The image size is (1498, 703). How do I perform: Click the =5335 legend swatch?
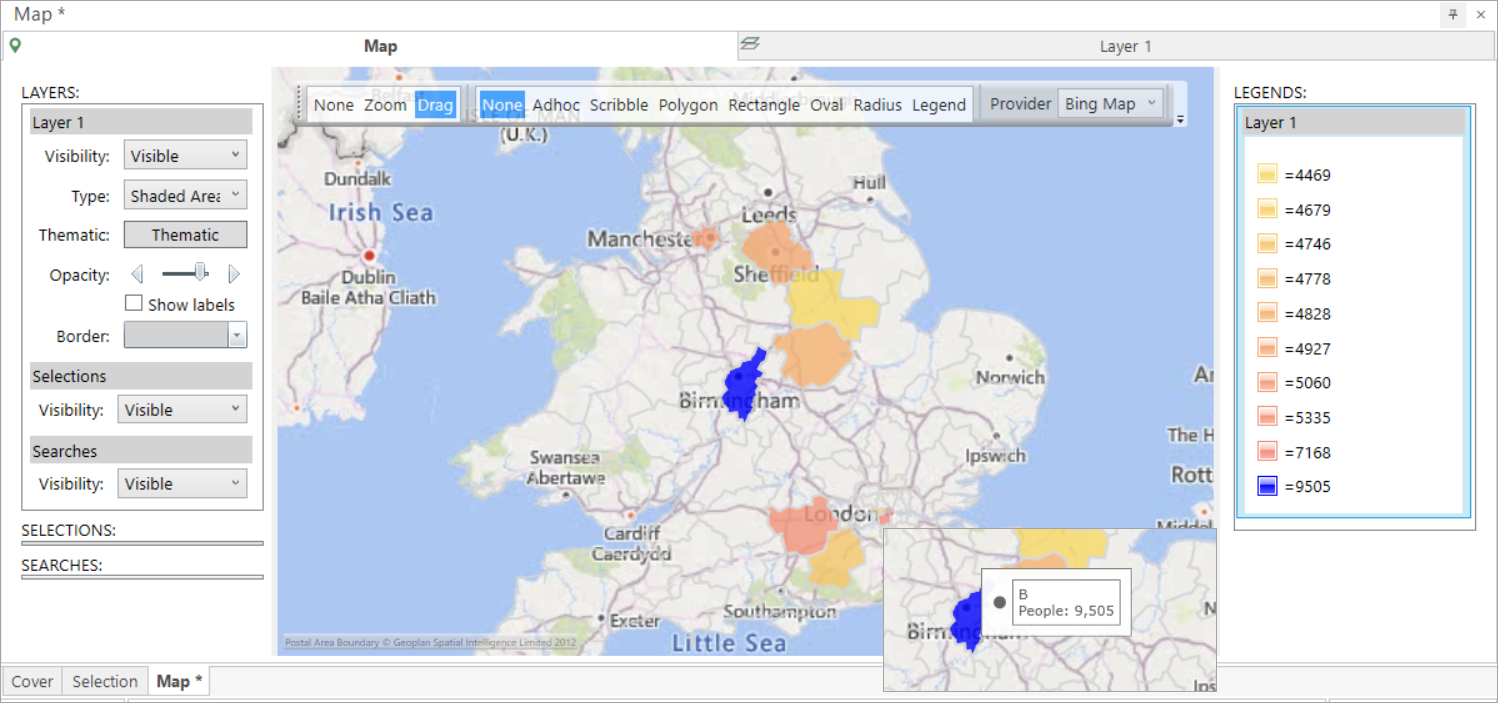click(1267, 417)
